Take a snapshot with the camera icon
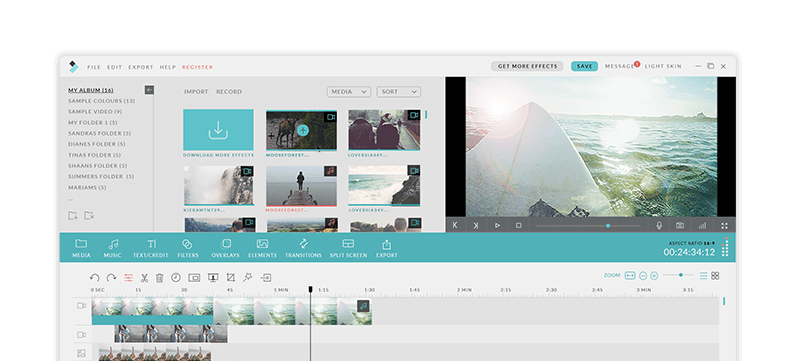 click(x=680, y=226)
